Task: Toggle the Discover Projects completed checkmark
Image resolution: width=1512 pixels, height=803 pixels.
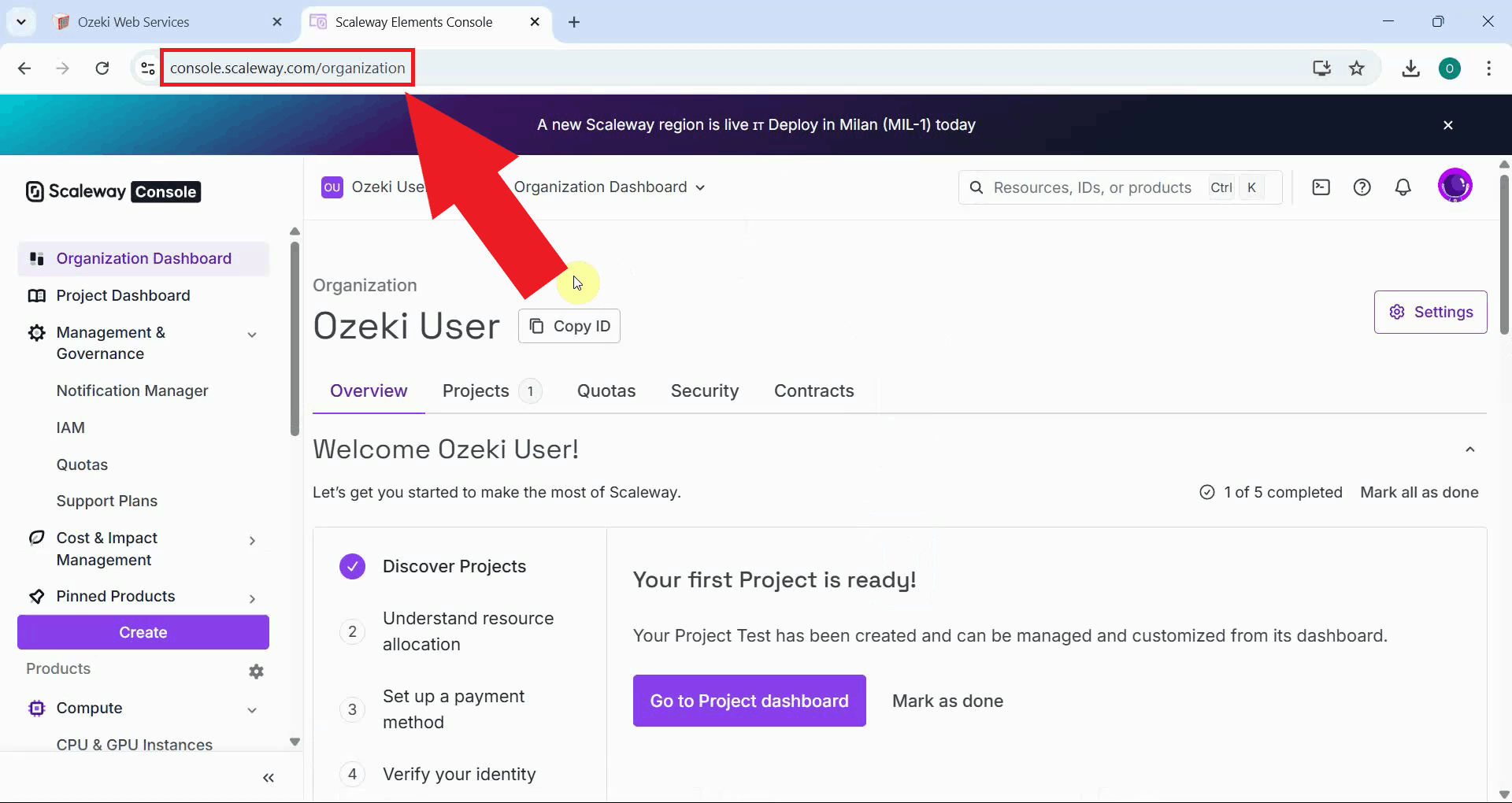Action: tap(352, 566)
